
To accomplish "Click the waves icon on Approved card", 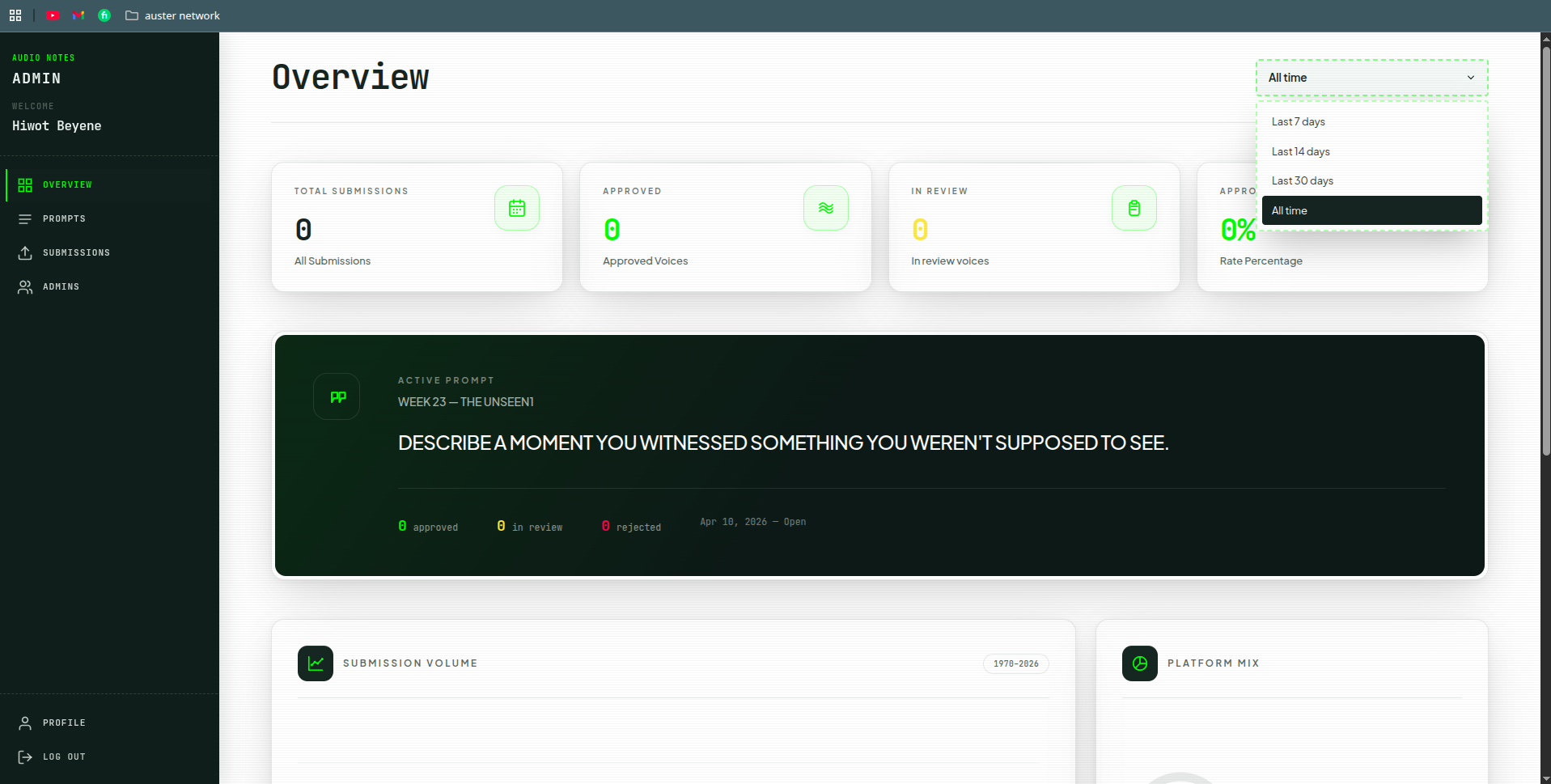I will 826,208.
